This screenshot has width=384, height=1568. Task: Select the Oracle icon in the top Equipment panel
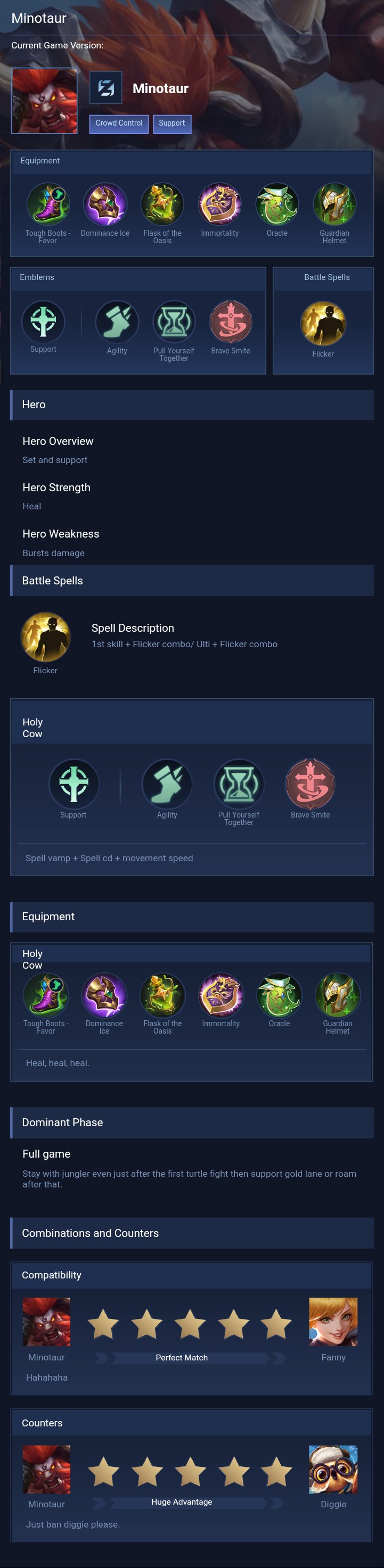tap(277, 204)
